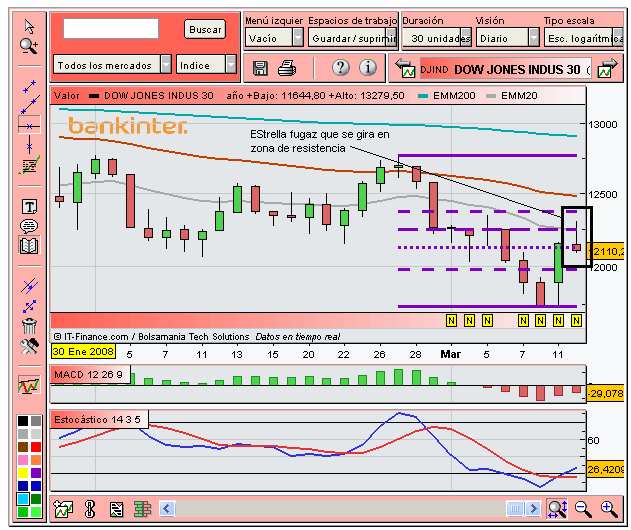The height and width of the screenshot is (530, 631).
Task: Zoom out with the minus magnifier icon
Action: (x=583, y=509)
